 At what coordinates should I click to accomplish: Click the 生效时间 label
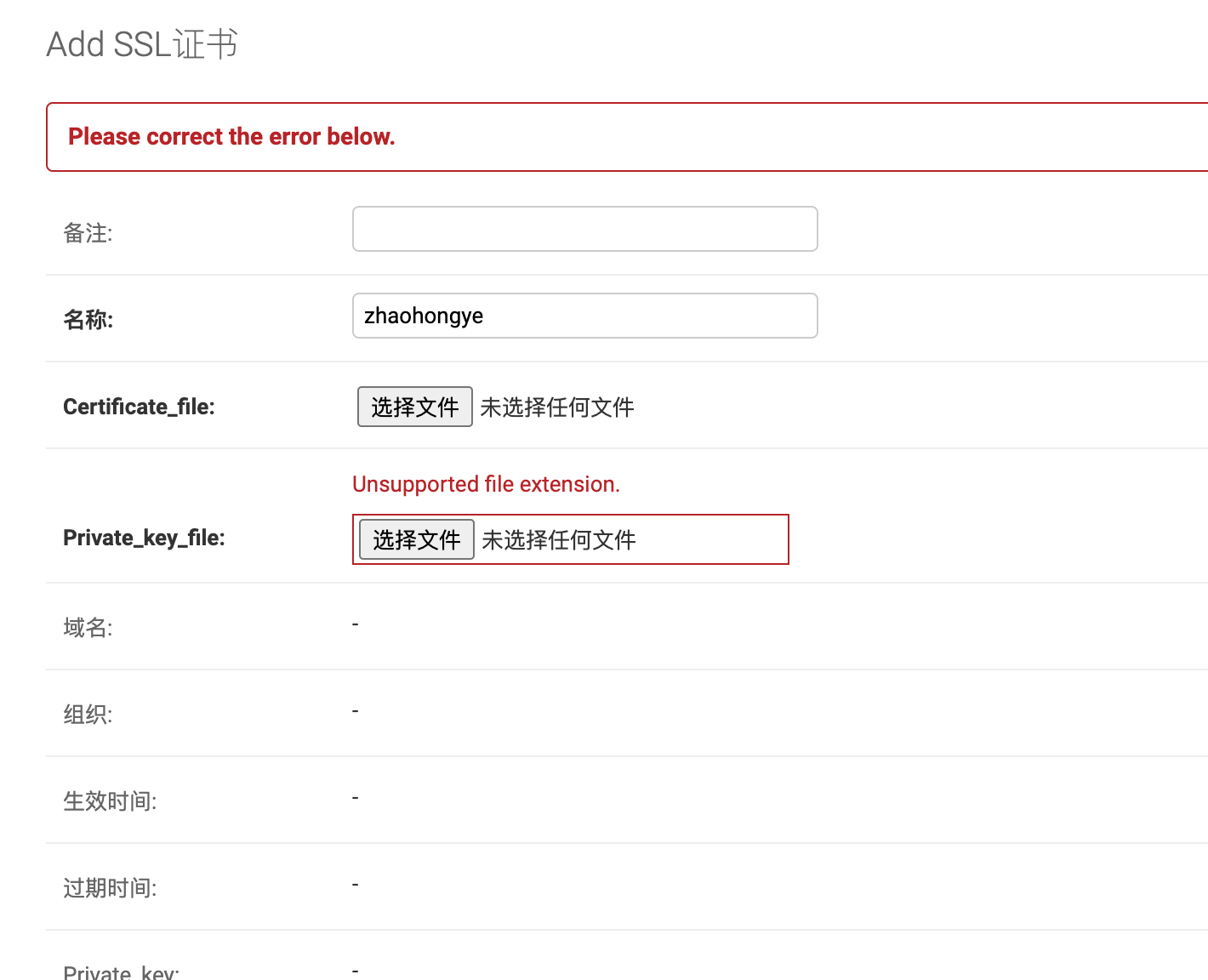coord(110,801)
